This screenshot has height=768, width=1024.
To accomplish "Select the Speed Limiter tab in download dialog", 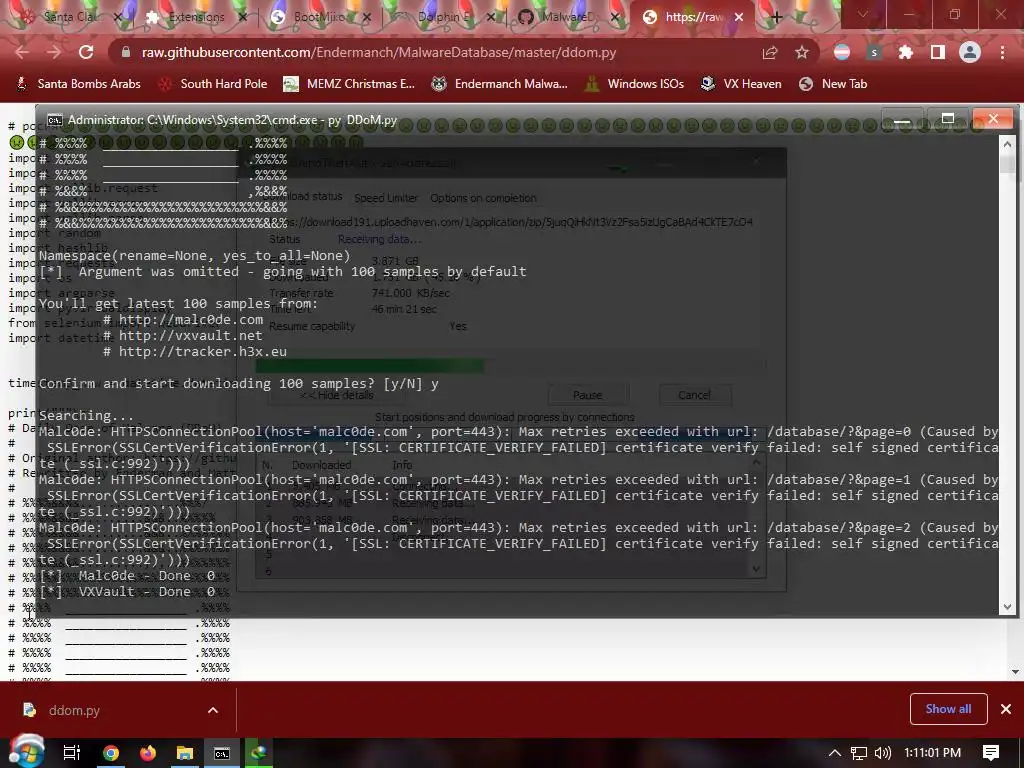I will point(386,198).
